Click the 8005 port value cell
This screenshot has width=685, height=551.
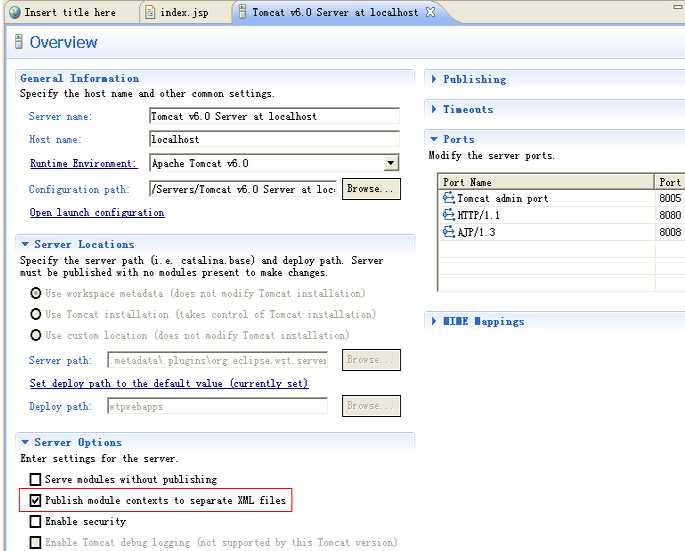(x=670, y=198)
